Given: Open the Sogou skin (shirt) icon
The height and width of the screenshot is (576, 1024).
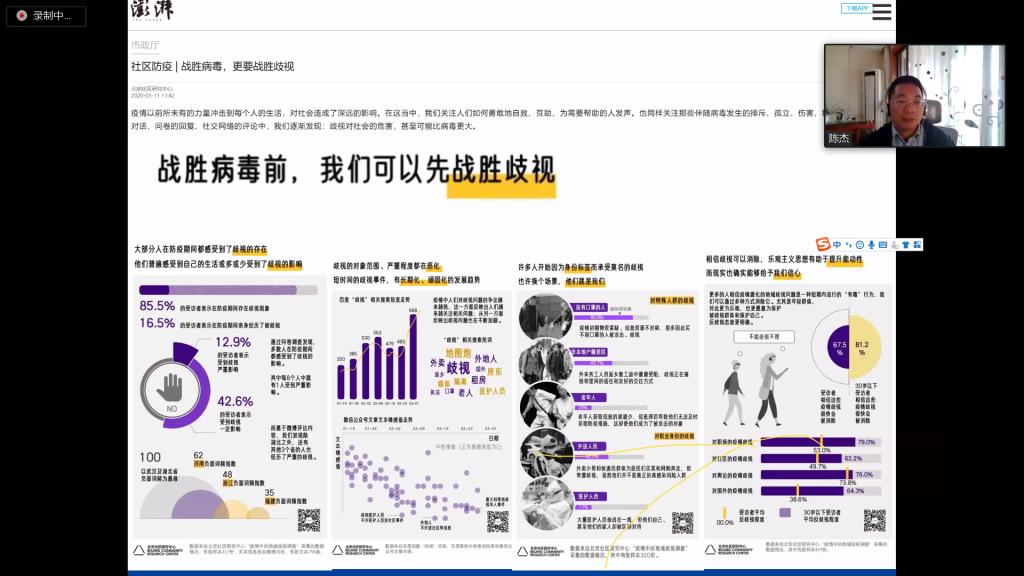Looking at the screenshot, I should pos(905,244).
